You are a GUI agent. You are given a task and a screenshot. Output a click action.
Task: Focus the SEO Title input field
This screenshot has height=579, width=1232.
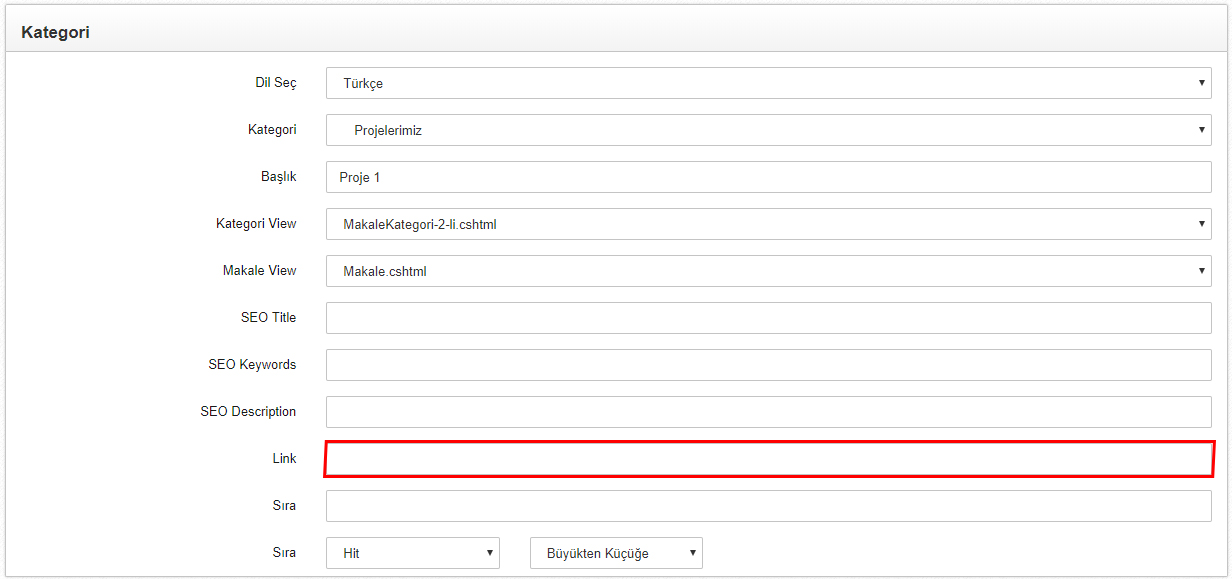coord(769,318)
